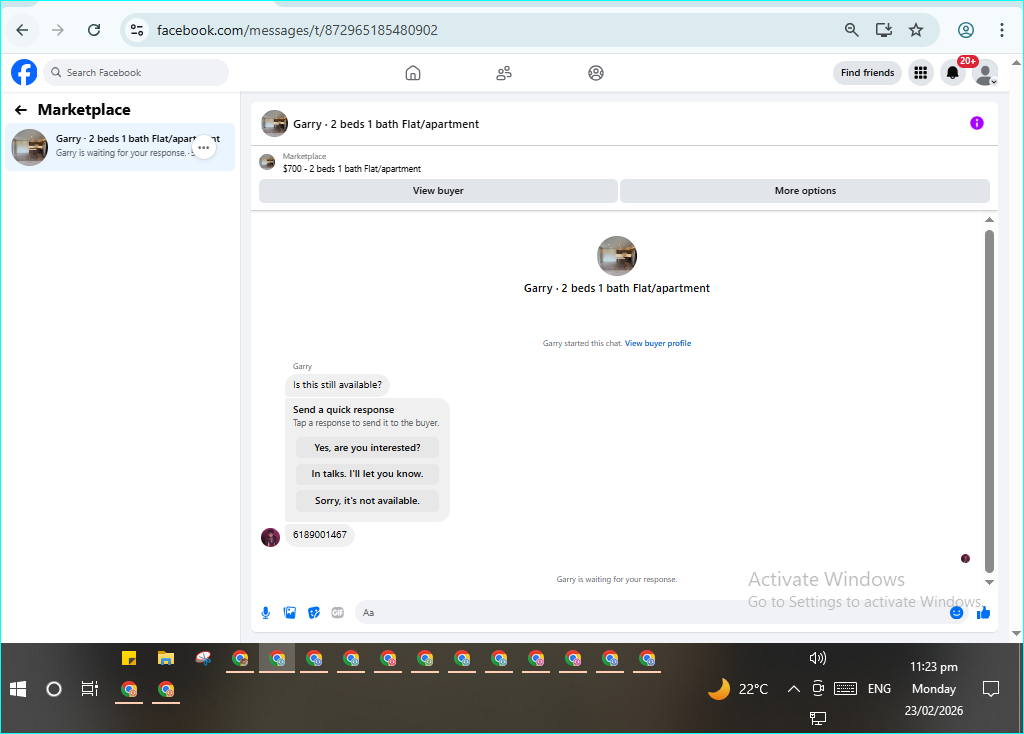Image resolution: width=1024 pixels, height=734 pixels.
Task: Open the emoji picker smiley
Action: pyautogui.click(x=956, y=613)
